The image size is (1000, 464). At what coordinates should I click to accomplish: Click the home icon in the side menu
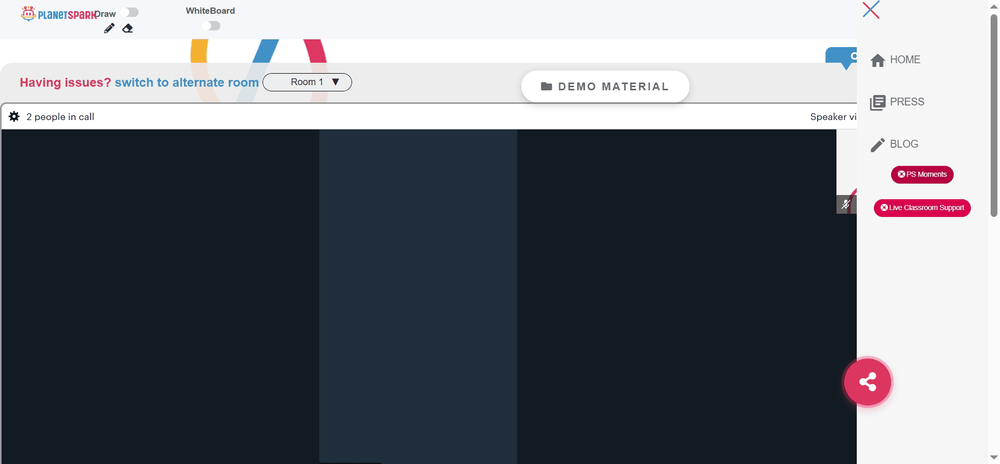[878, 60]
